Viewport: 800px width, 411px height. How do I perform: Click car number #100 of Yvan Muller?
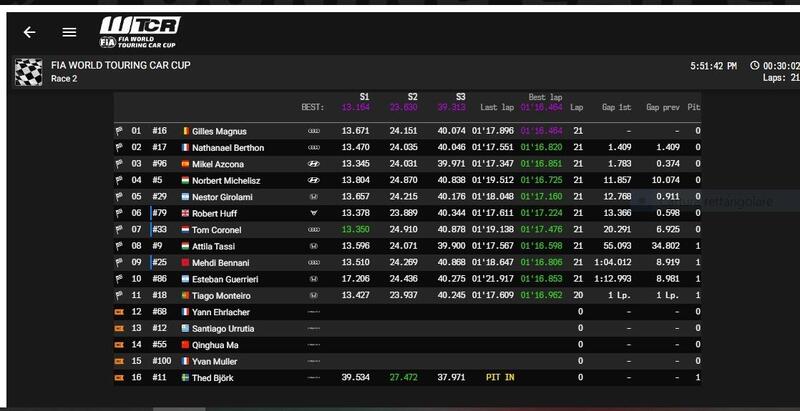162,361
